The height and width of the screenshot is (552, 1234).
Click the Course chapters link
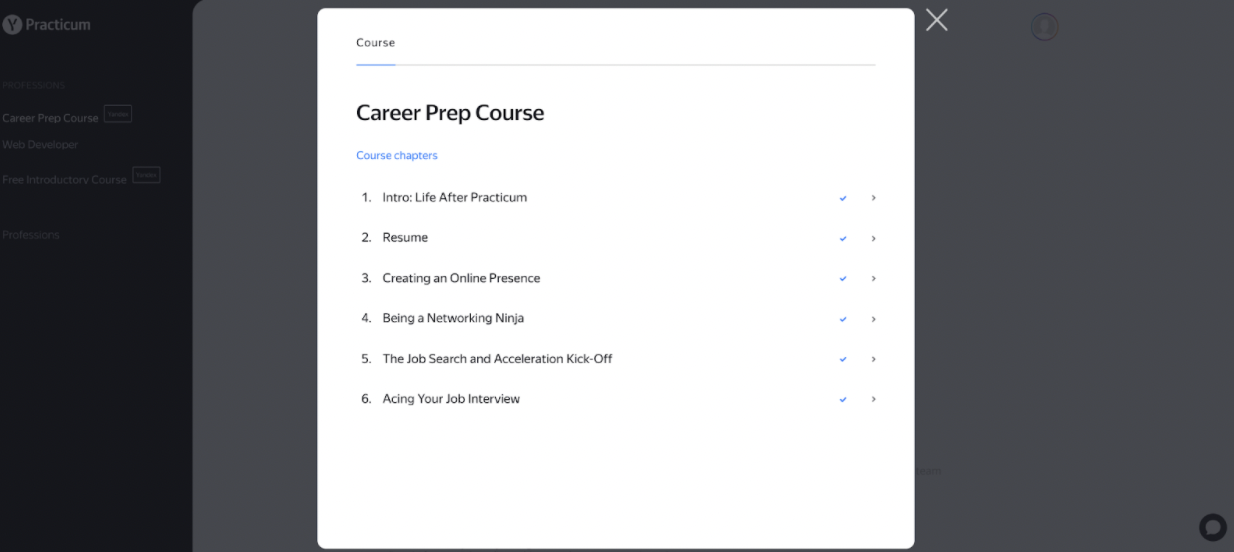click(397, 156)
